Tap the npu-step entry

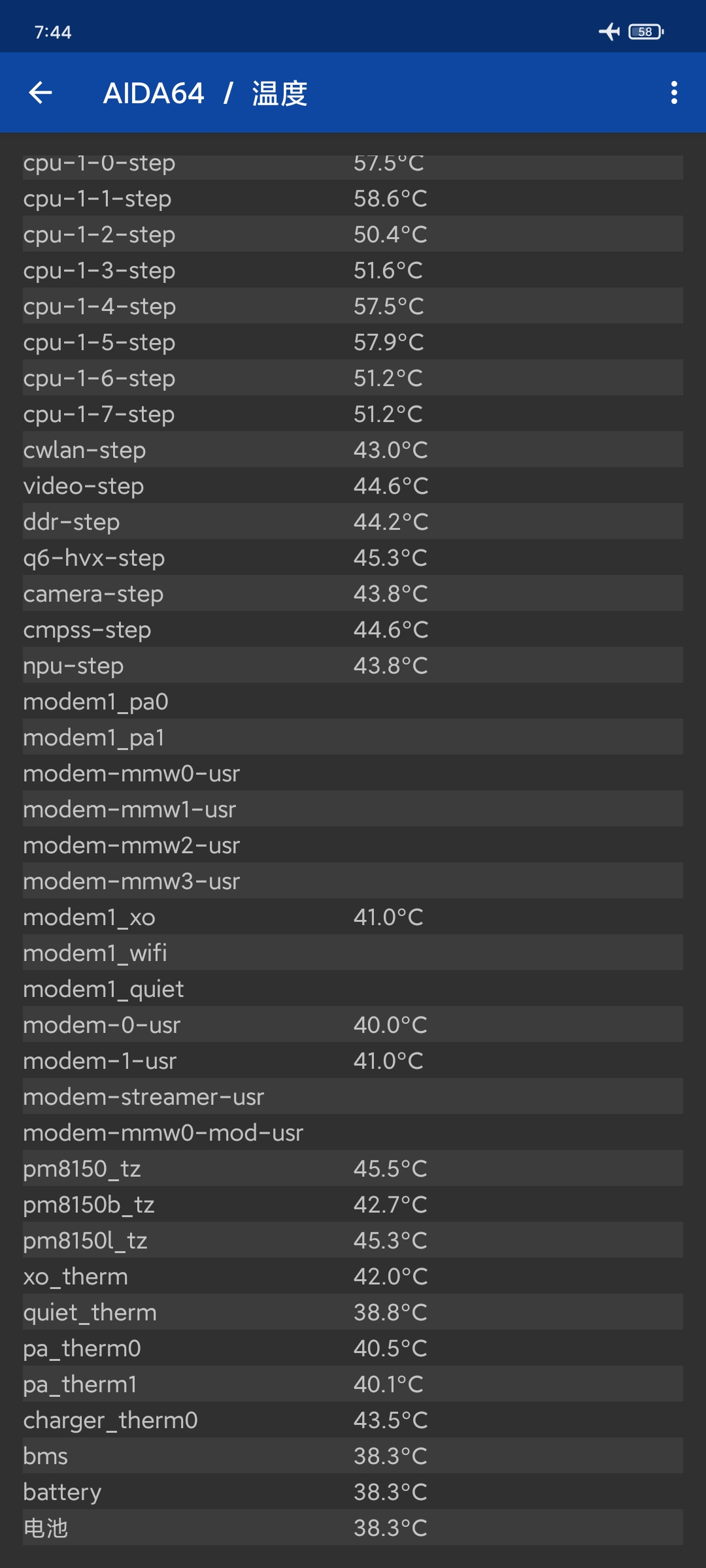pyautogui.click(x=353, y=665)
